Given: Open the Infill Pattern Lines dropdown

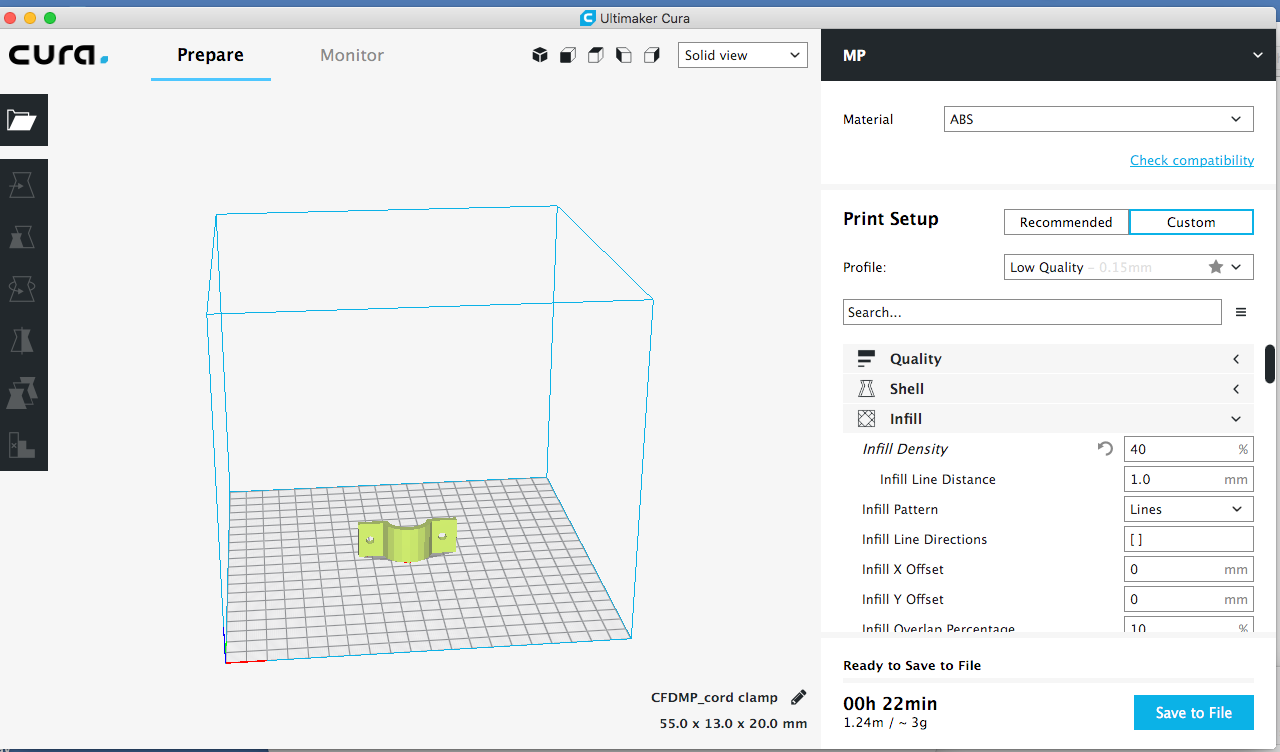Looking at the screenshot, I should (x=1188, y=509).
